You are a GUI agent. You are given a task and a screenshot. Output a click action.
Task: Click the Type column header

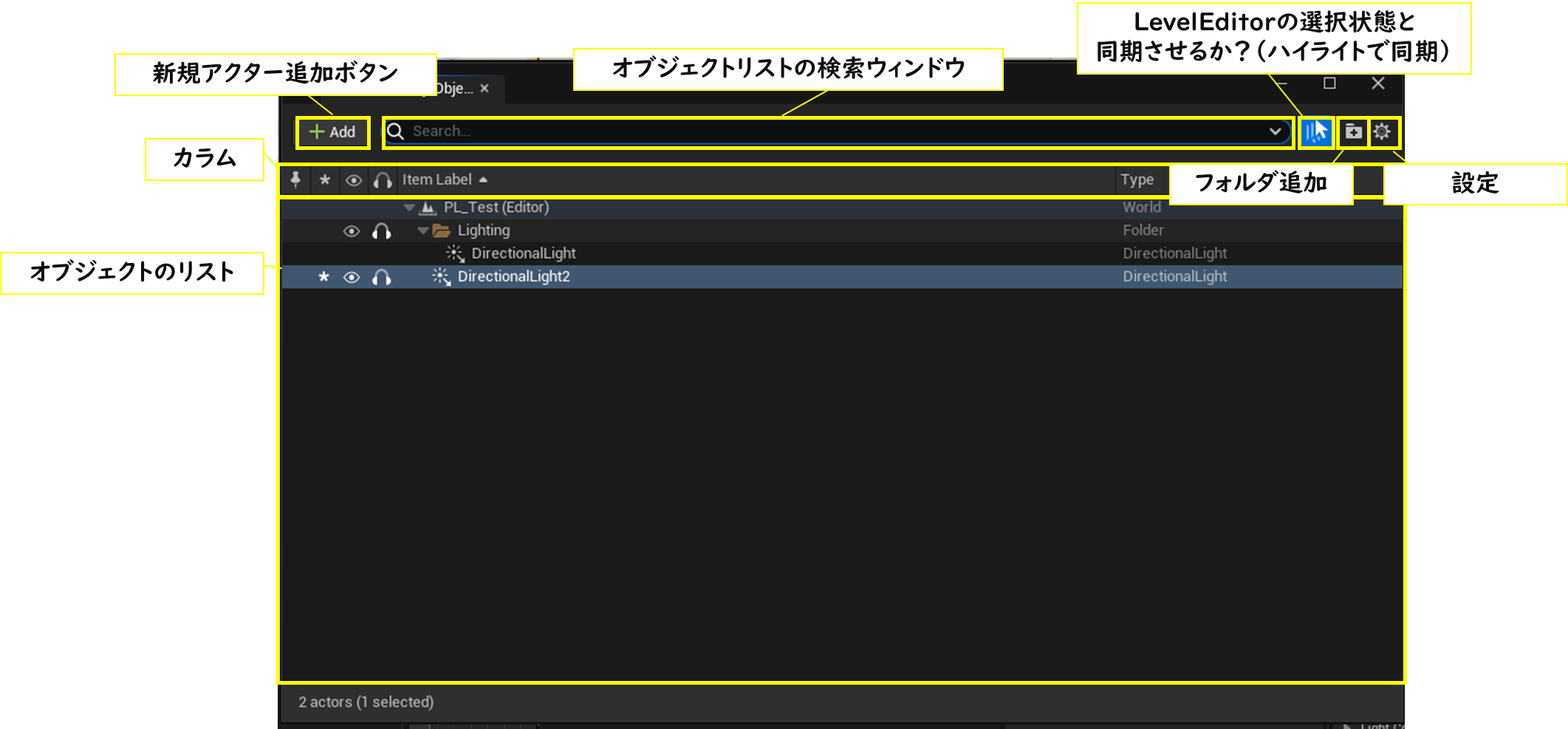point(1138,180)
